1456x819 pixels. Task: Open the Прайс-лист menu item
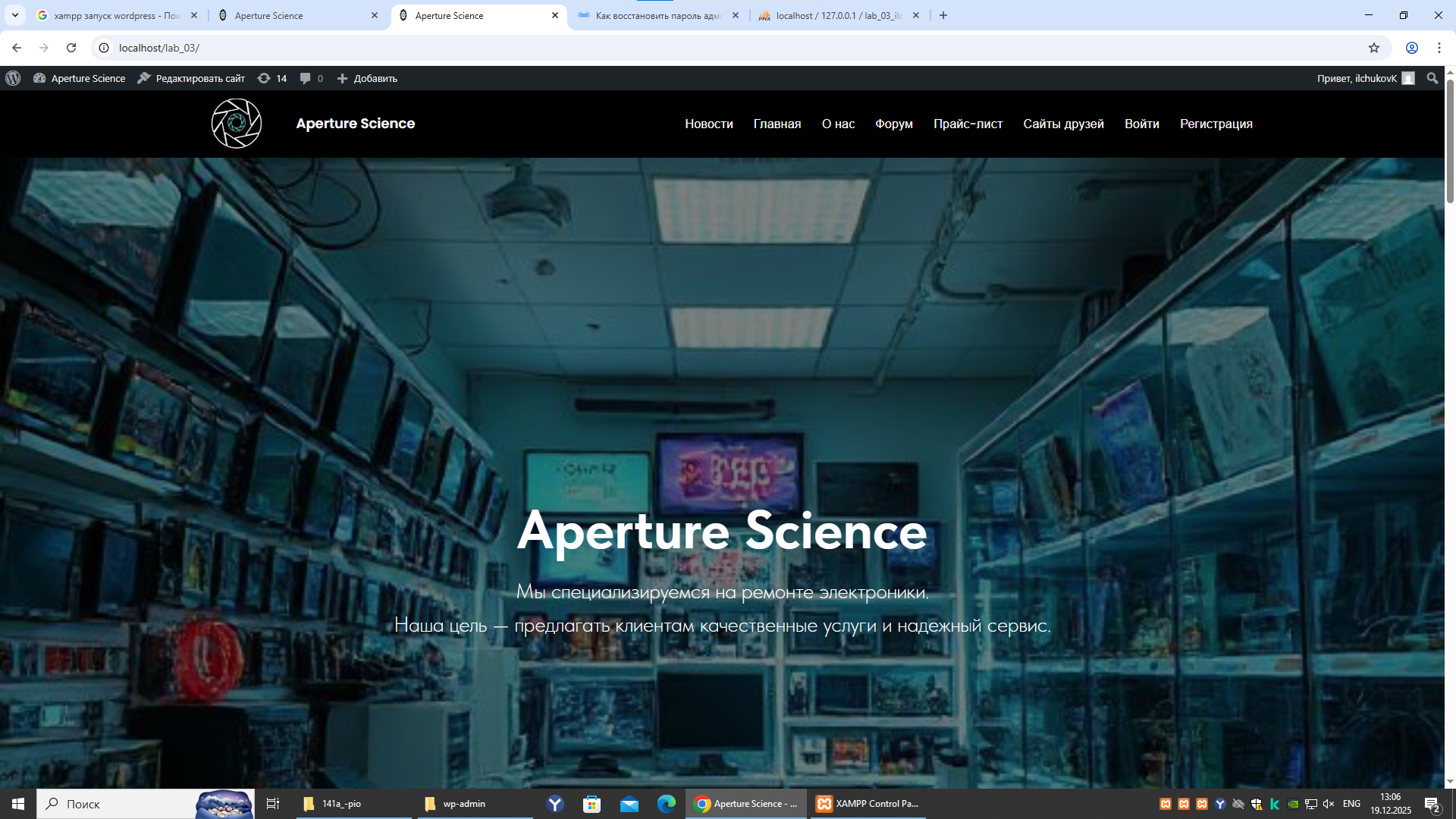(968, 124)
